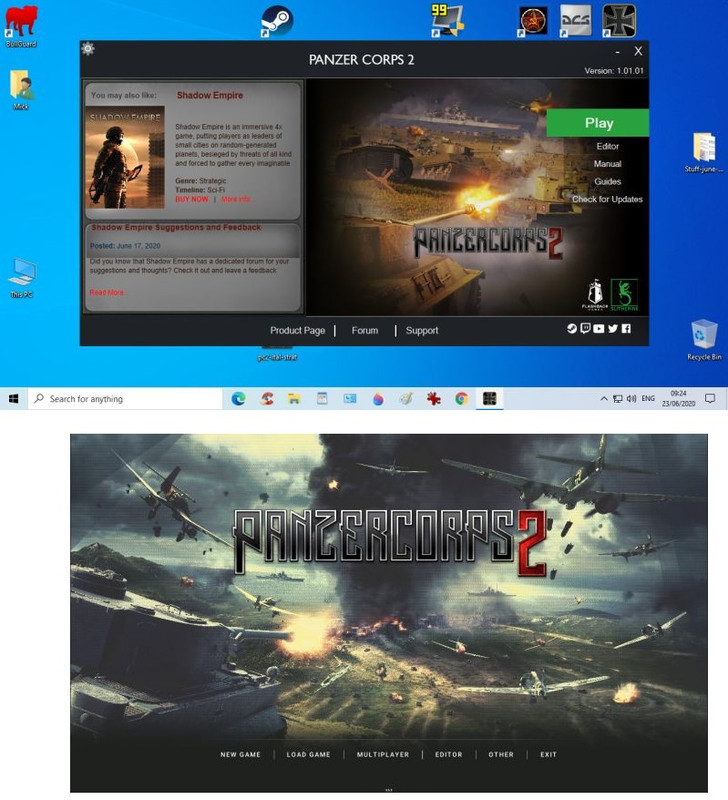Click the Shadow Empire title link
728x800 pixels.
click(210, 95)
